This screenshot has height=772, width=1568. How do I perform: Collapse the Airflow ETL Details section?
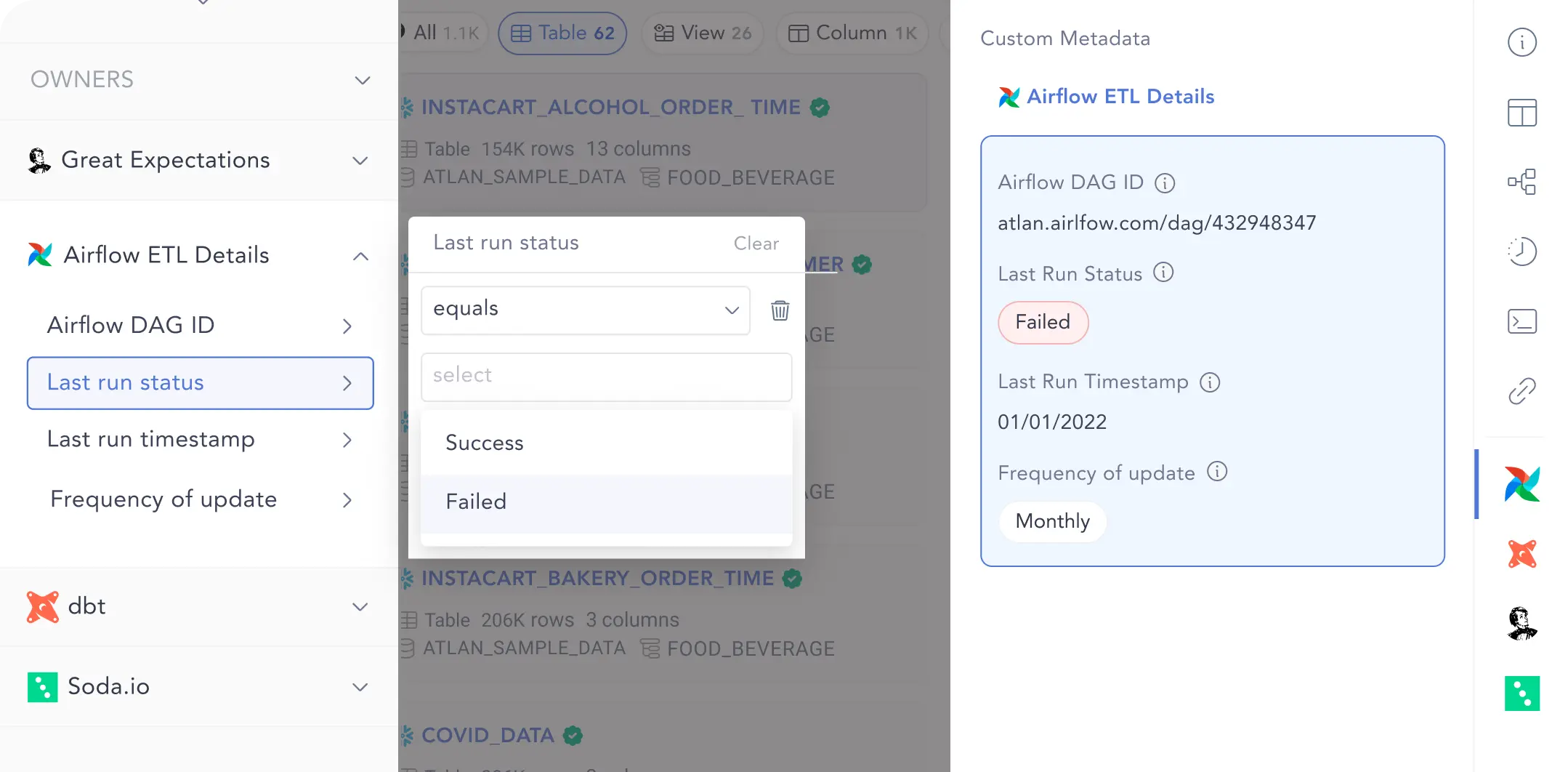360,256
